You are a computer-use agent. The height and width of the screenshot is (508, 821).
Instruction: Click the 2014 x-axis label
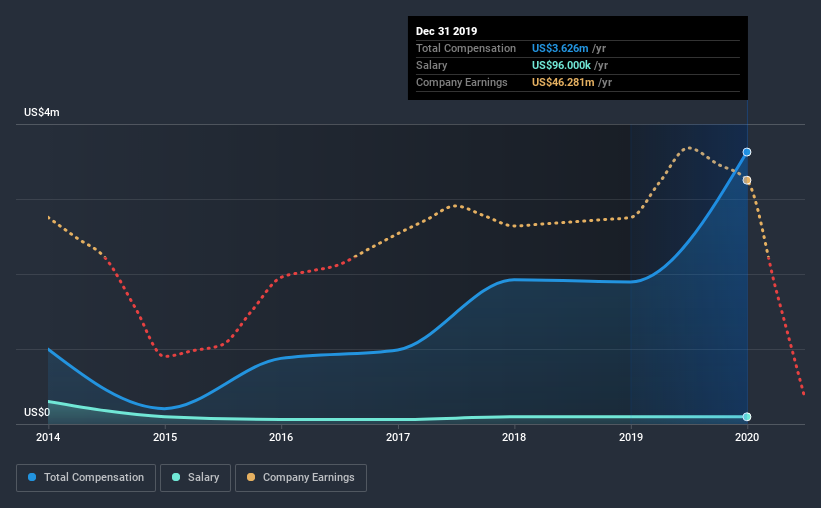(x=48, y=437)
